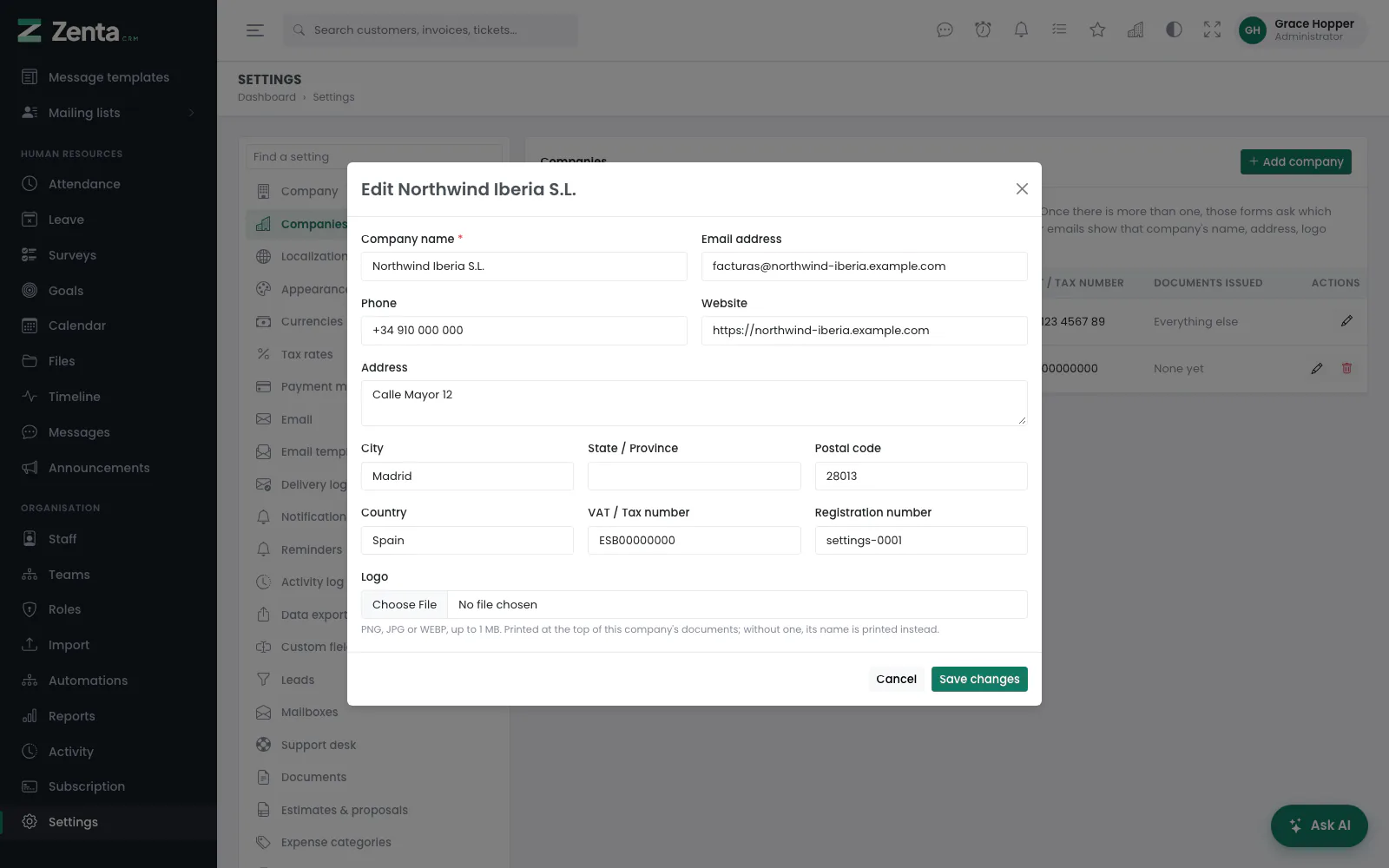Click the VAT / Tax number field

point(694,540)
